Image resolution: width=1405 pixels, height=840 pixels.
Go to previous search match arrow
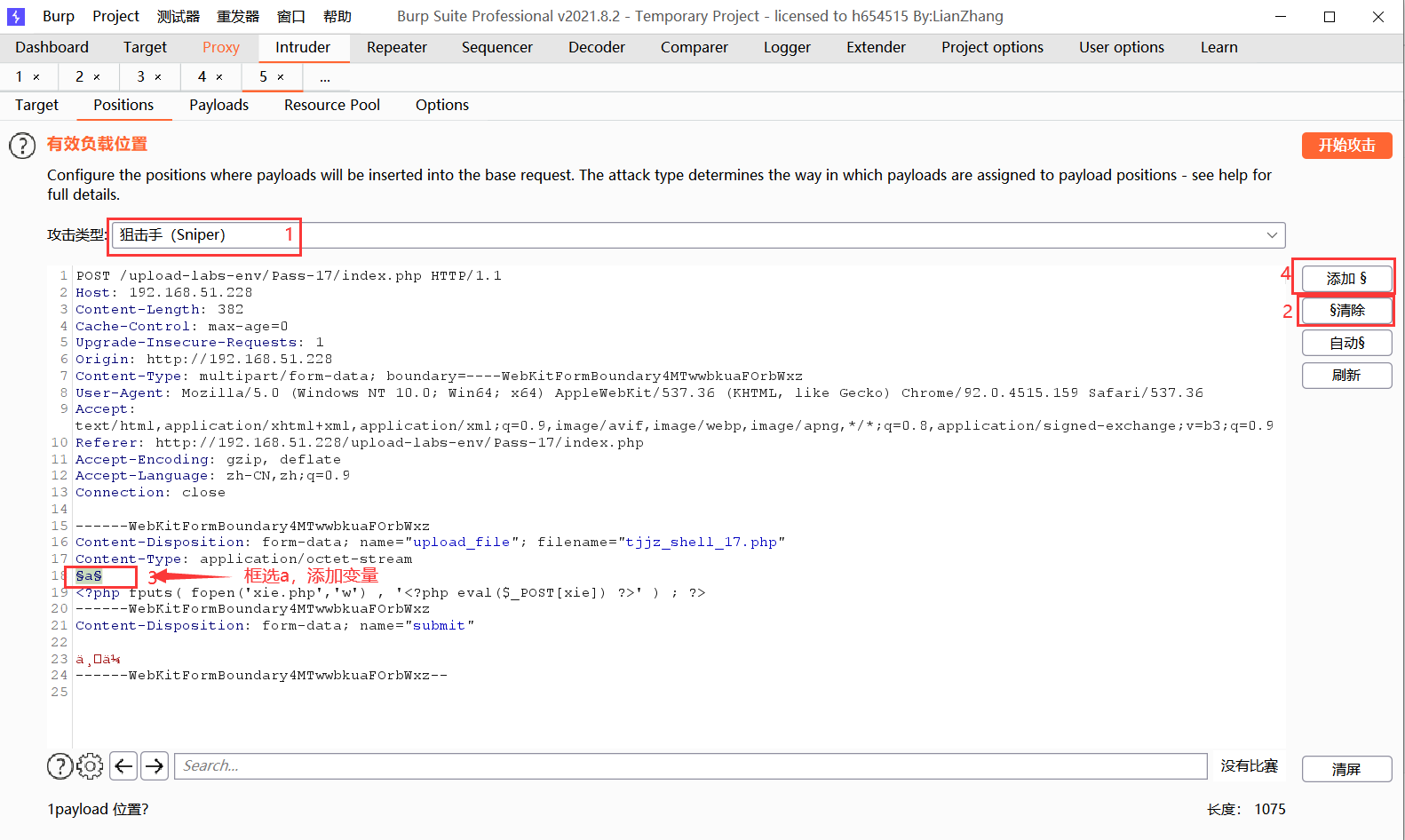[x=123, y=765]
